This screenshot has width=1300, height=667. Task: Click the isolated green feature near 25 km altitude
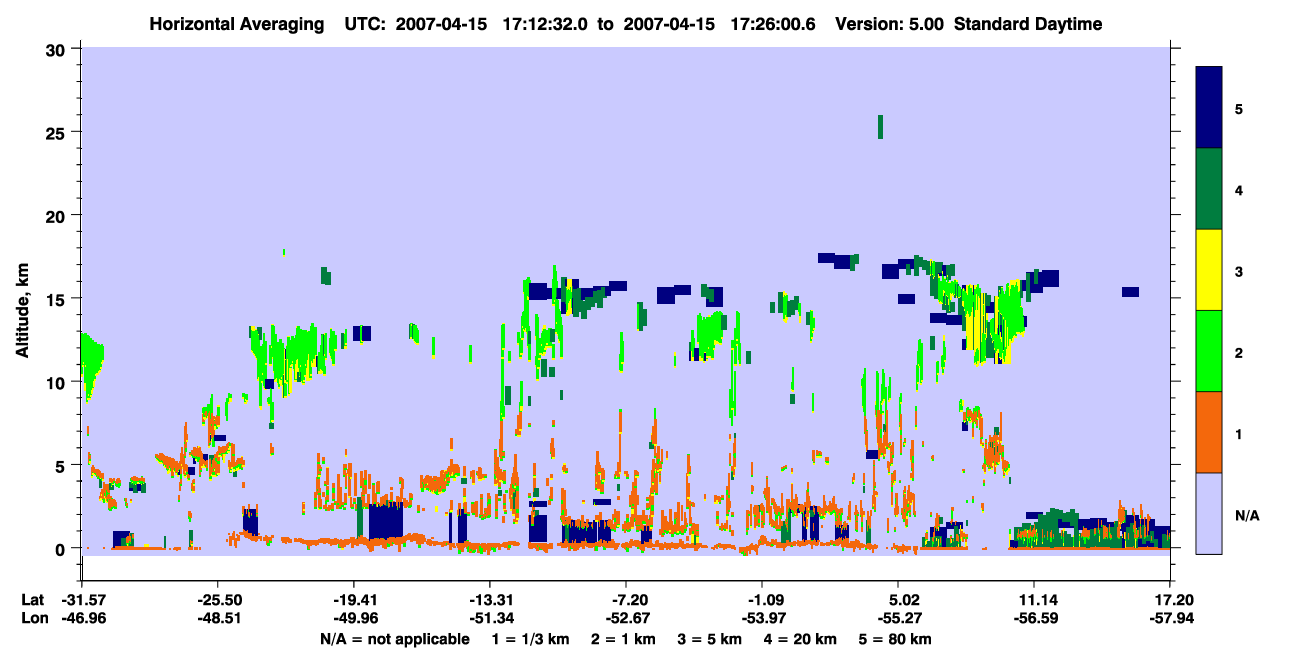pyautogui.click(x=880, y=126)
